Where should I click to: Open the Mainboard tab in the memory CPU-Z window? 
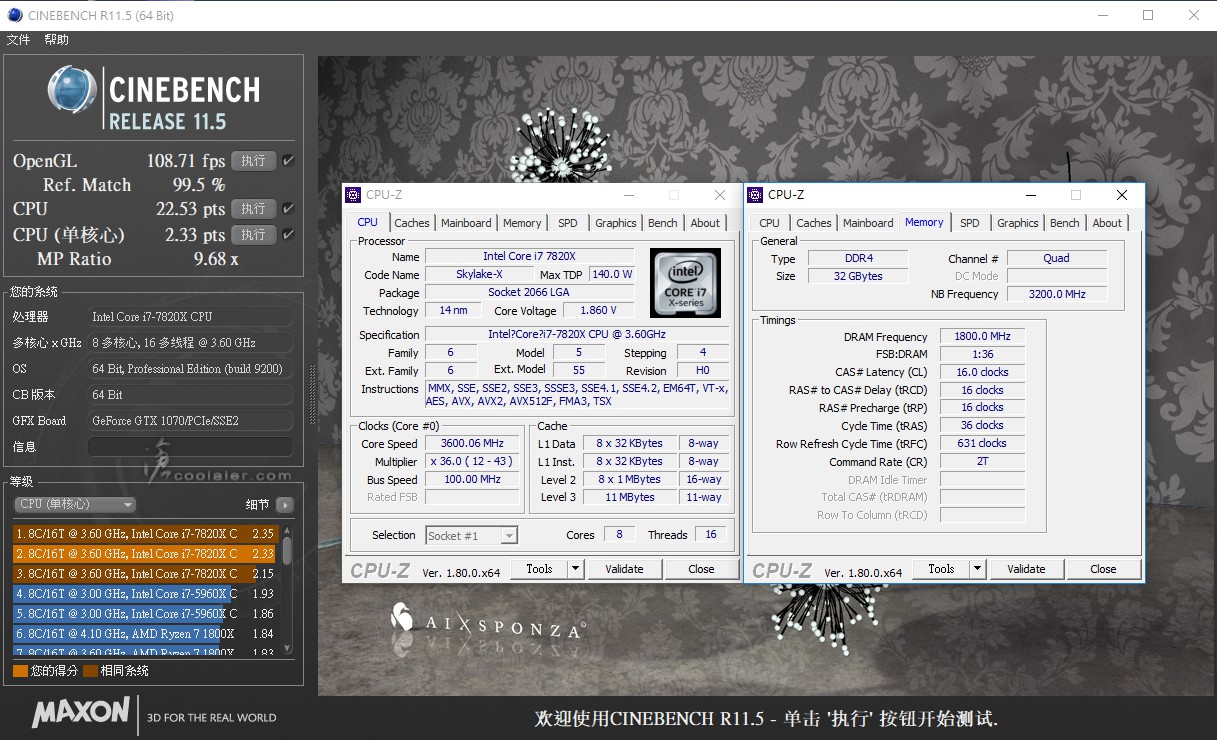pyautogui.click(x=868, y=223)
